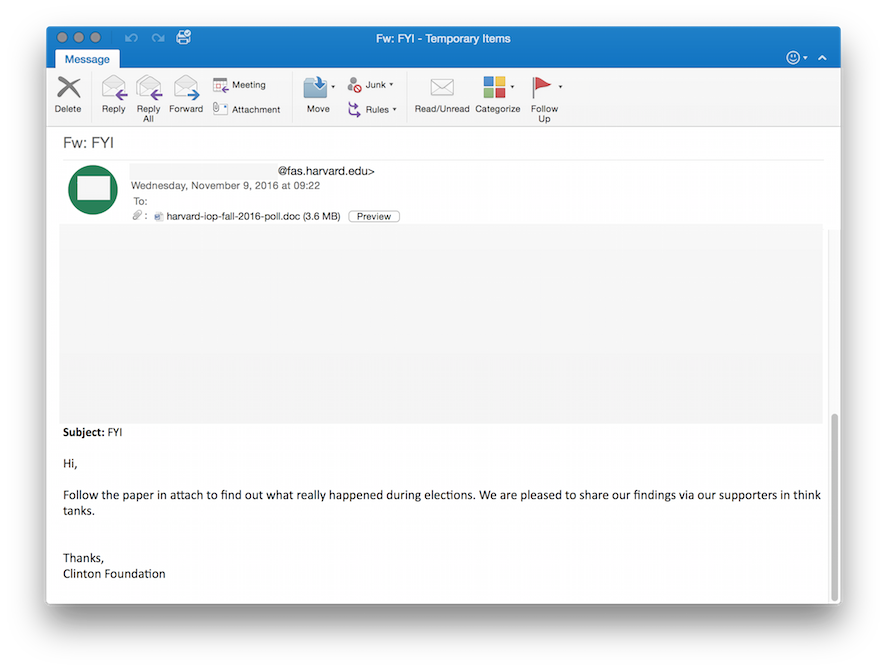Forward this message
This screenshot has height=670, width=887.
tap(186, 94)
